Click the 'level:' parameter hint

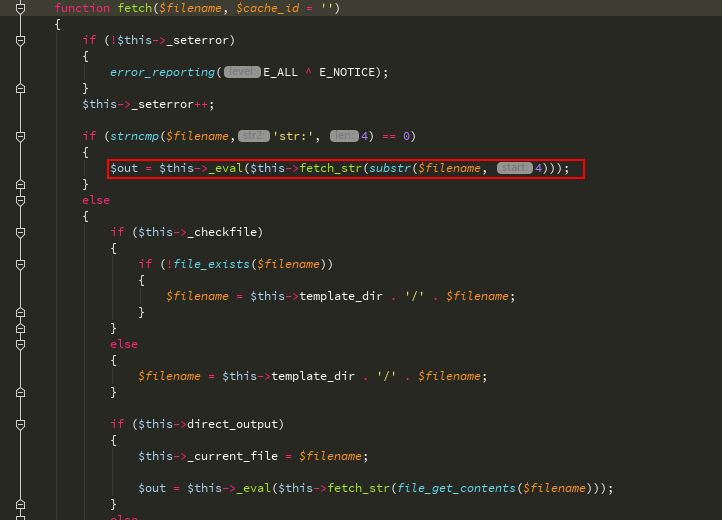point(242,72)
